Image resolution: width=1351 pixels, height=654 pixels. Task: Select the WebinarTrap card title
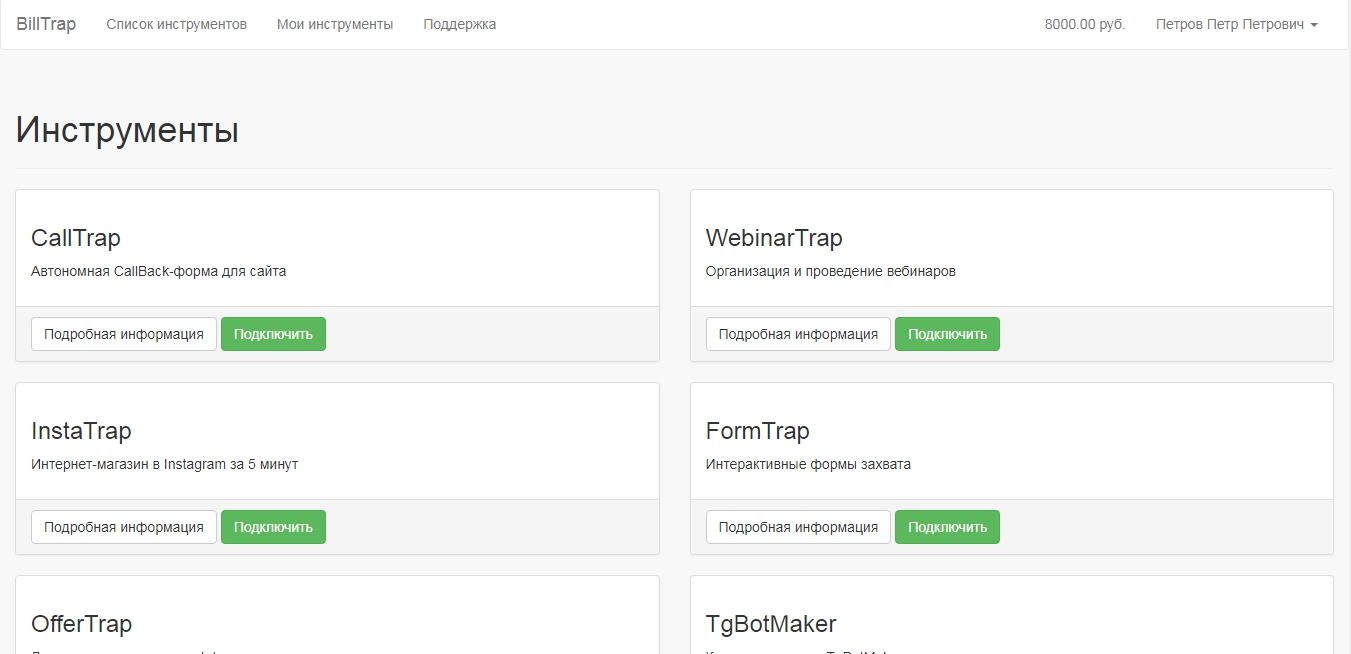(774, 238)
